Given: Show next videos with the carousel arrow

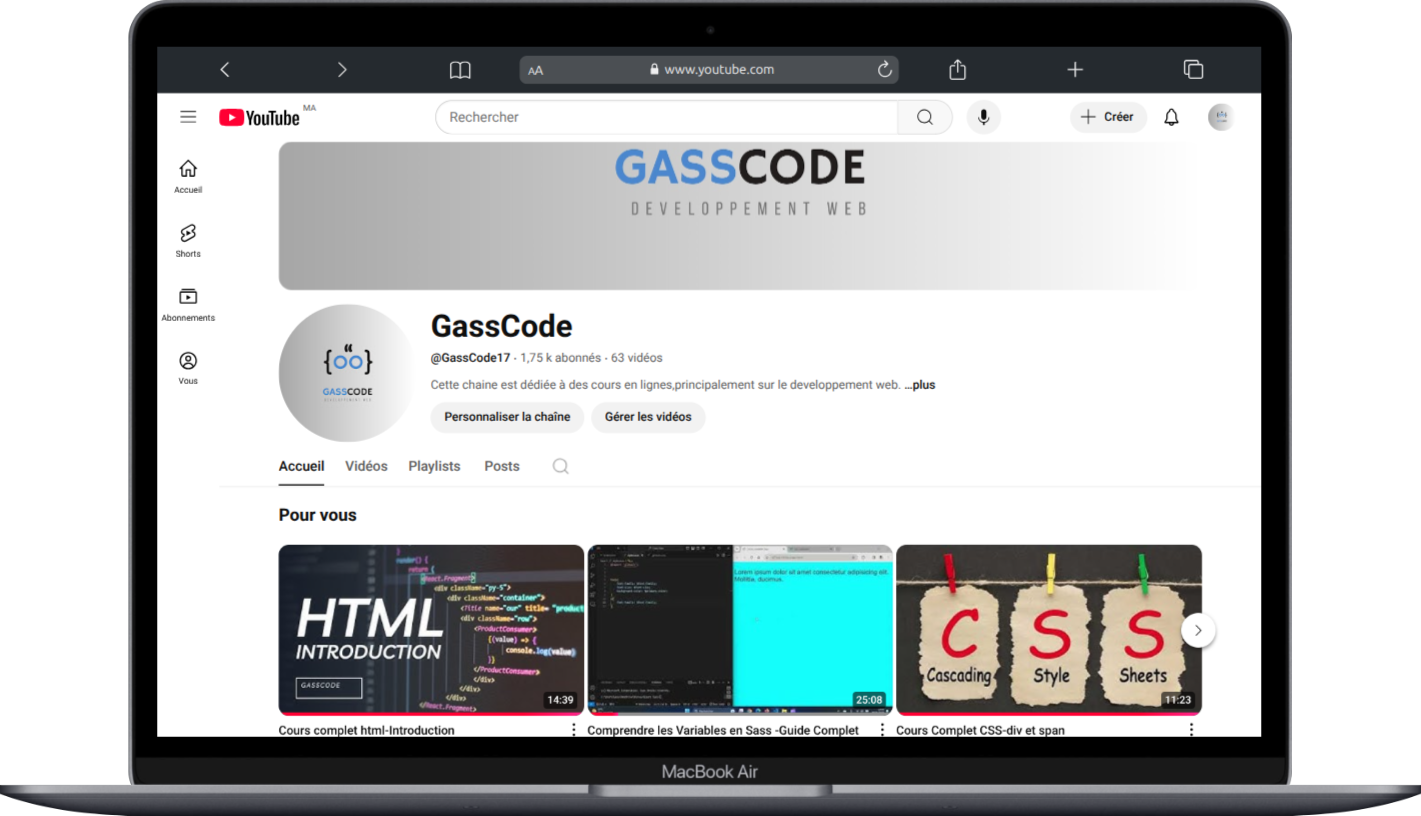Looking at the screenshot, I should pyautogui.click(x=1199, y=631).
